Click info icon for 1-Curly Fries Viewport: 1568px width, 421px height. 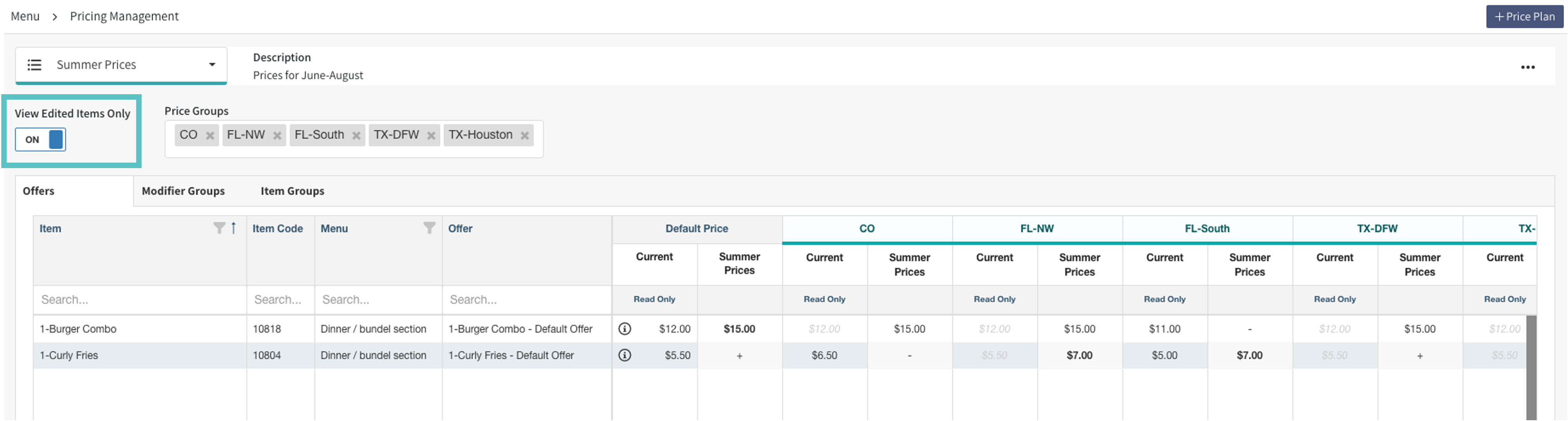pyautogui.click(x=624, y=355)
